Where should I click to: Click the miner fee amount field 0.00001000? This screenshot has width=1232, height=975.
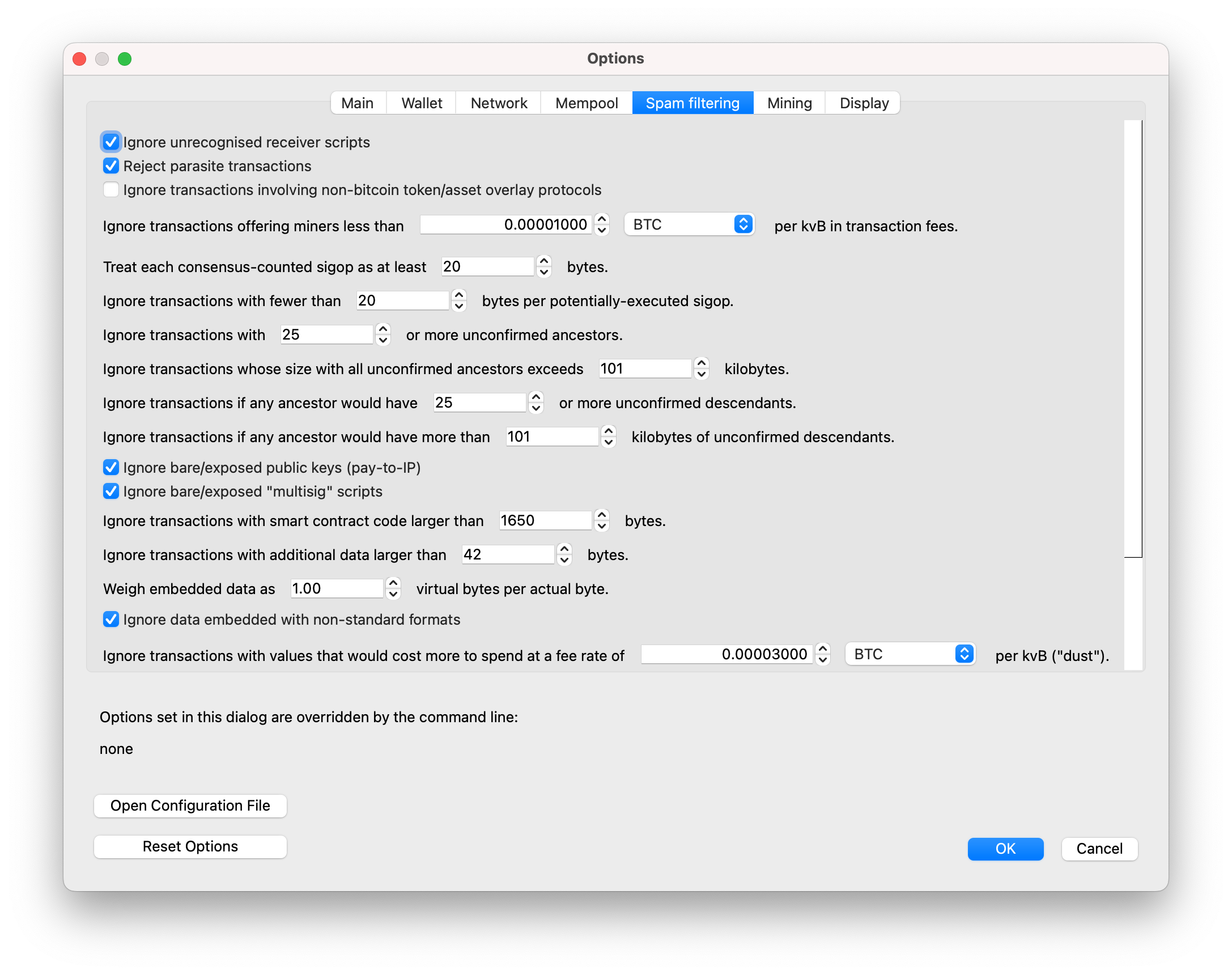pyautogui.click(x=505, y=224)
